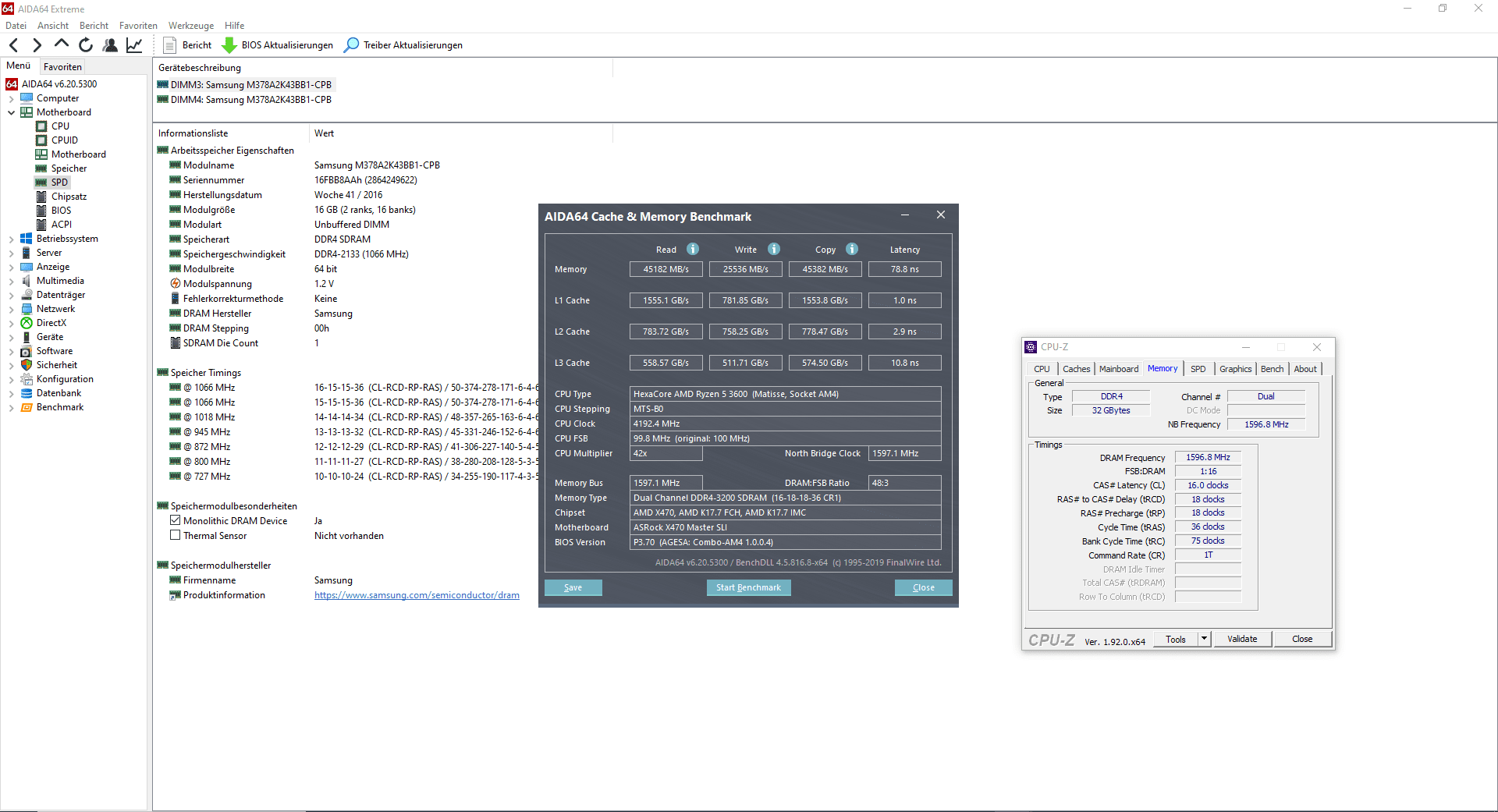1498x812 pixels.
Task: Expand the Server tree node
Action: click(x=11, y=254)
